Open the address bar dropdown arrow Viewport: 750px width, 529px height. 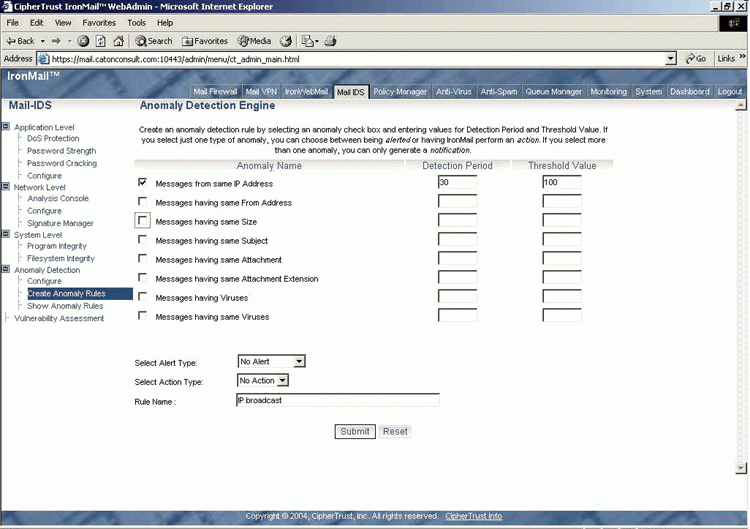coord(671,59)
